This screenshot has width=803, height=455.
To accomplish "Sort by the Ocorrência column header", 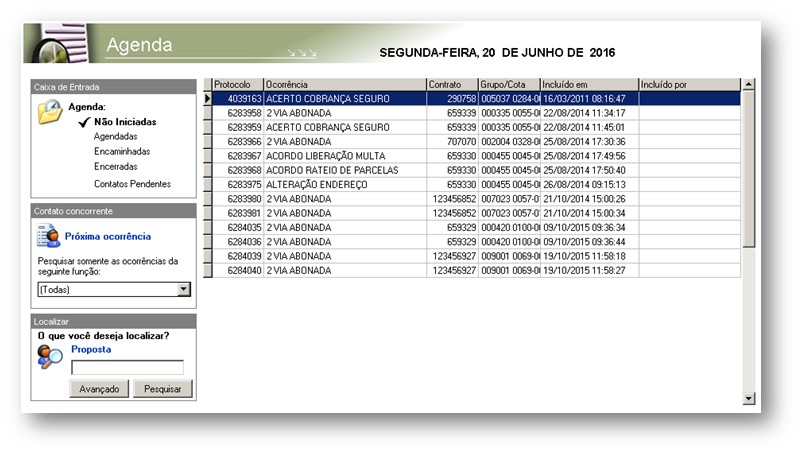I will tap(345, 85).
